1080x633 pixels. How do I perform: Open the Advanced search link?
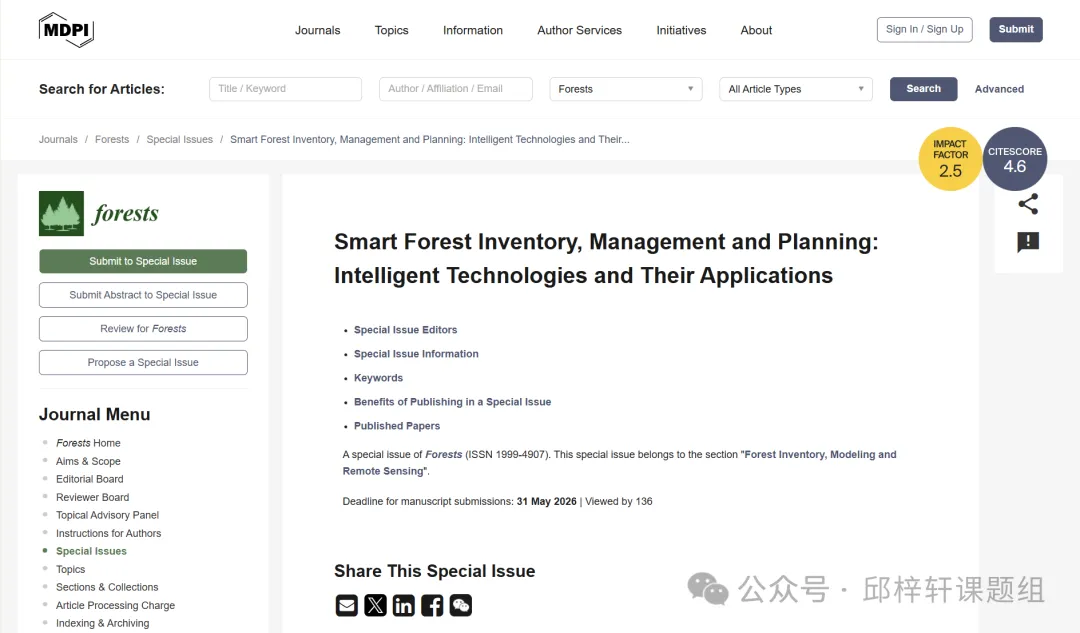point(999,89)
